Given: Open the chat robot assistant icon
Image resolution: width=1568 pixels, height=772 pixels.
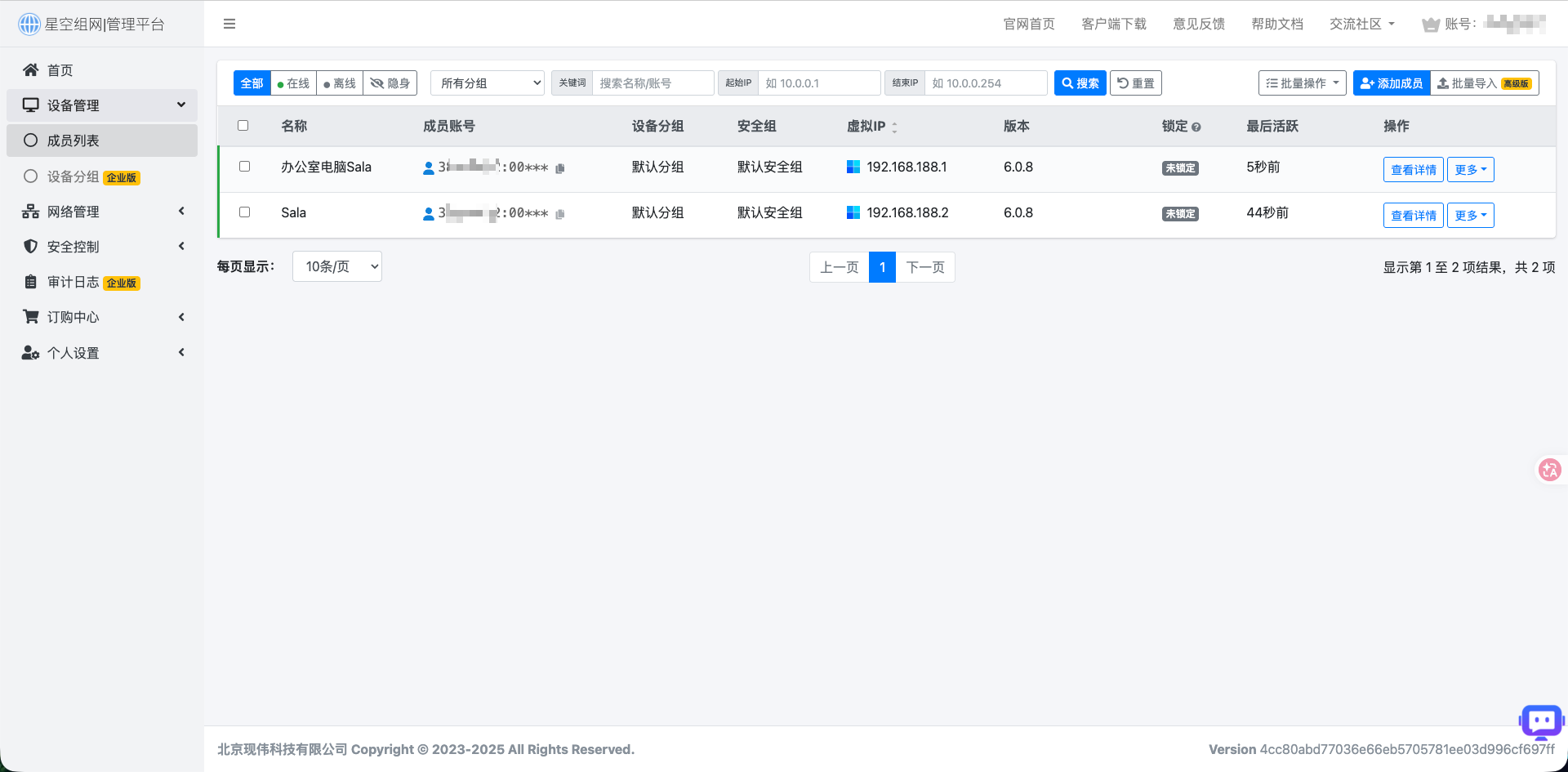Looking at the screenshot, I should (x=1542, y=722).
